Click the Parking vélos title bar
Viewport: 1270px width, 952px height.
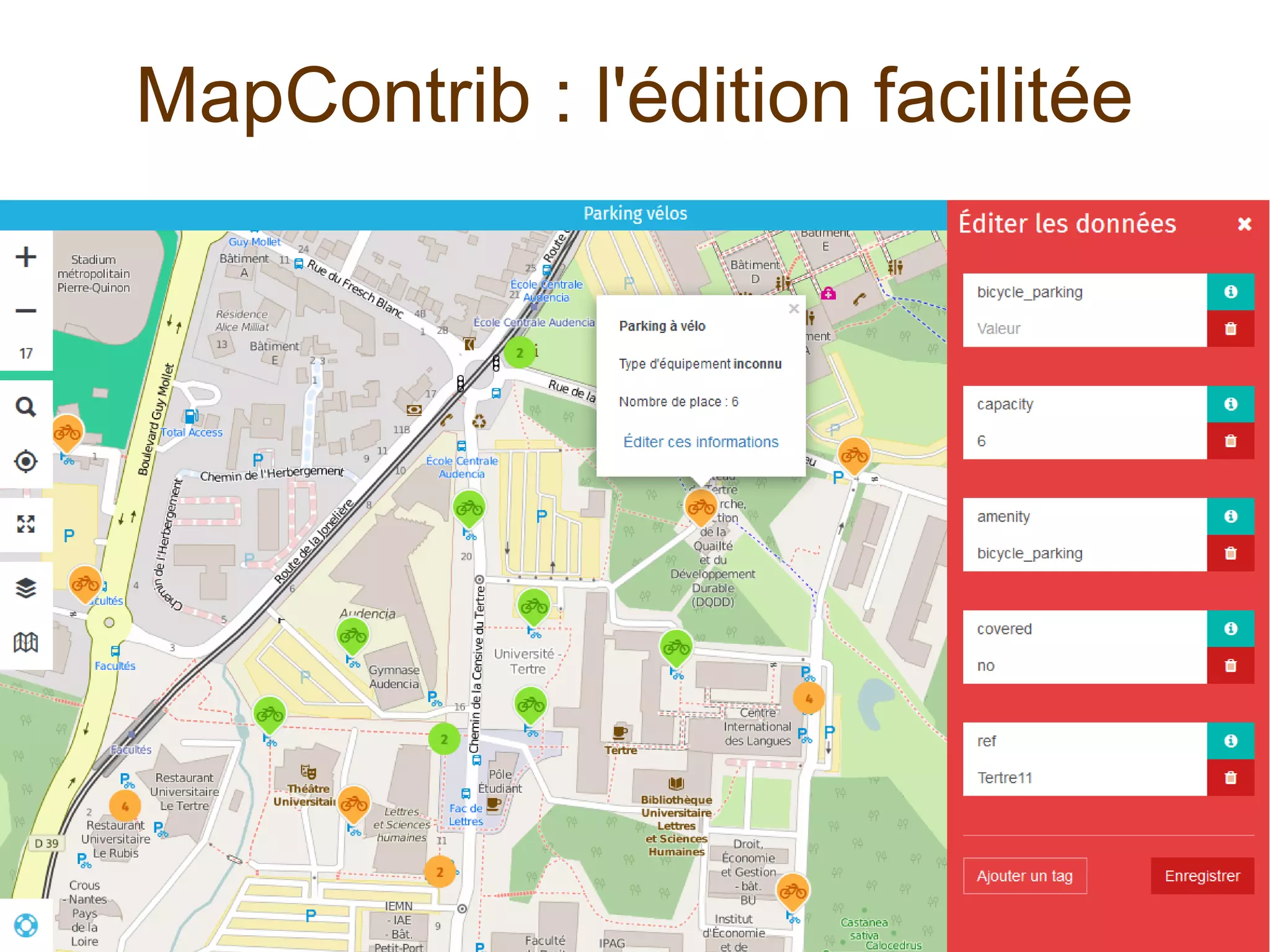coord(635,214)
